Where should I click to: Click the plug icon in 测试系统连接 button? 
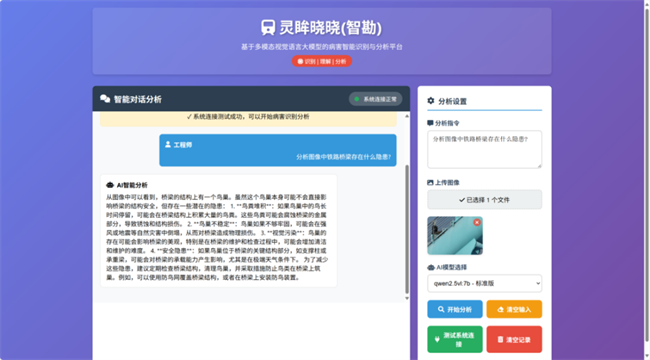(x=437, y=339)
